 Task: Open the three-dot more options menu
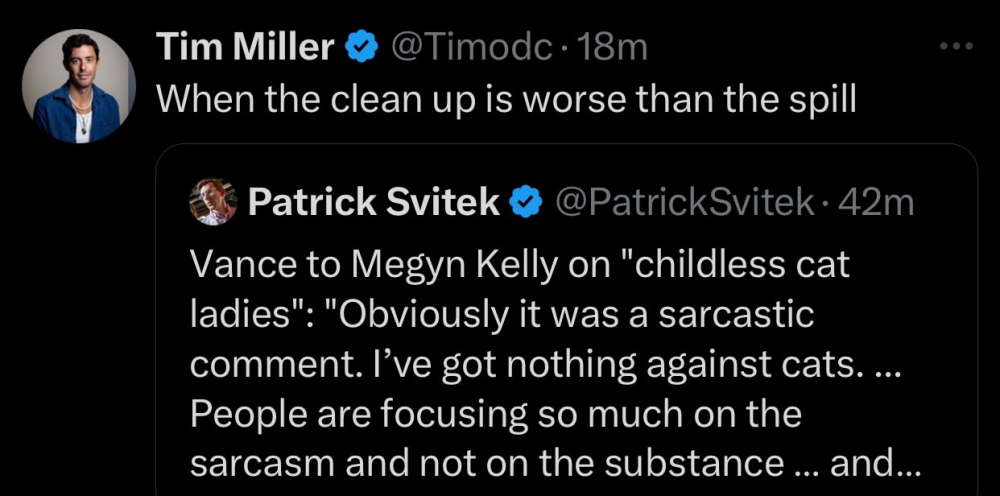pyautogui.click(x=957, y=46)
